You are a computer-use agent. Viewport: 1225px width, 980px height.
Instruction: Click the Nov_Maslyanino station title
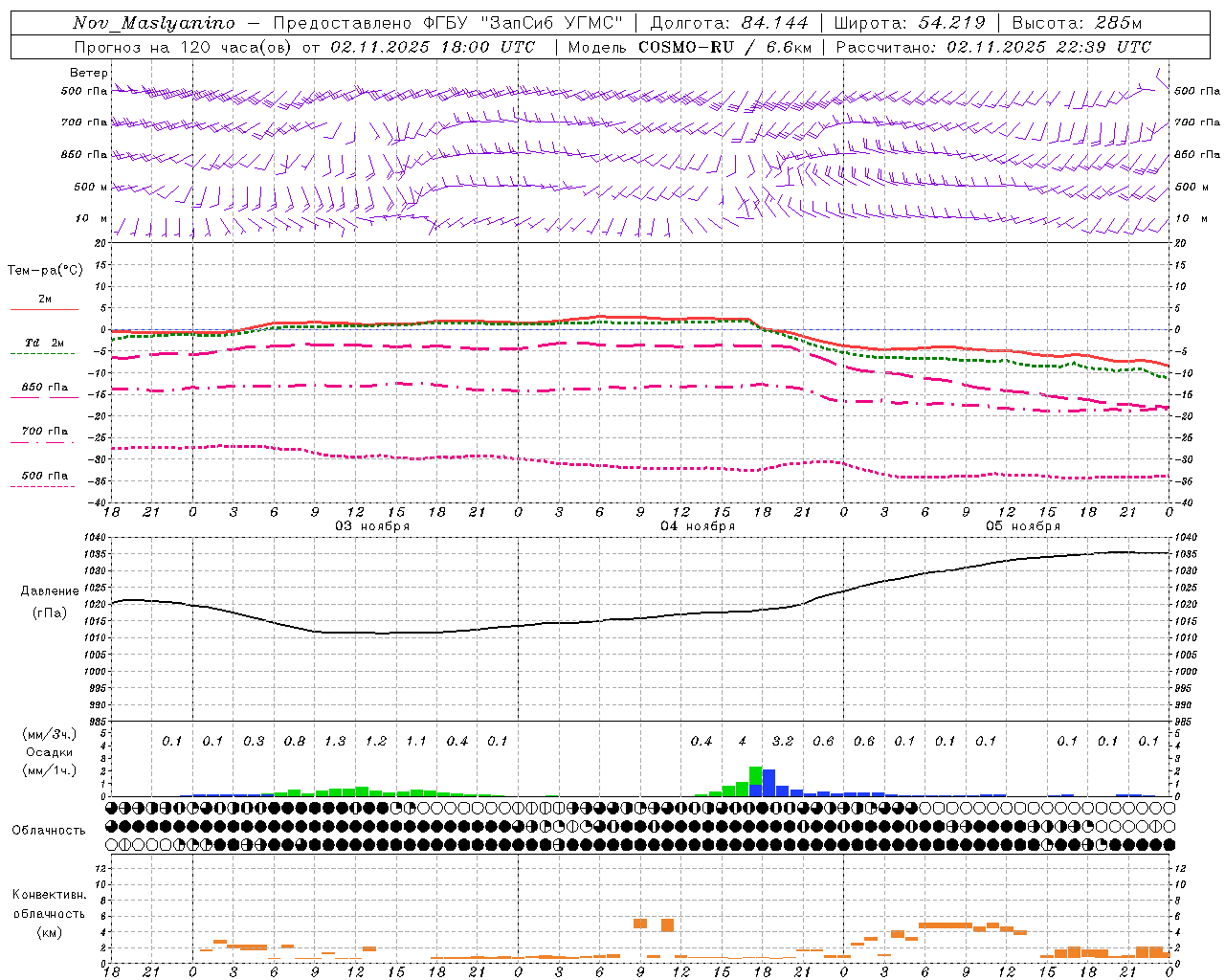153,23
